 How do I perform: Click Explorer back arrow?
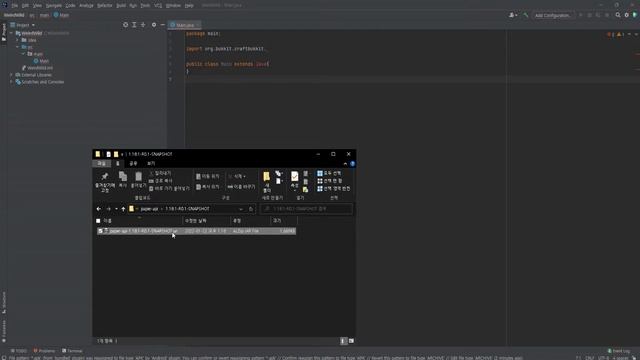click(99, 209)
